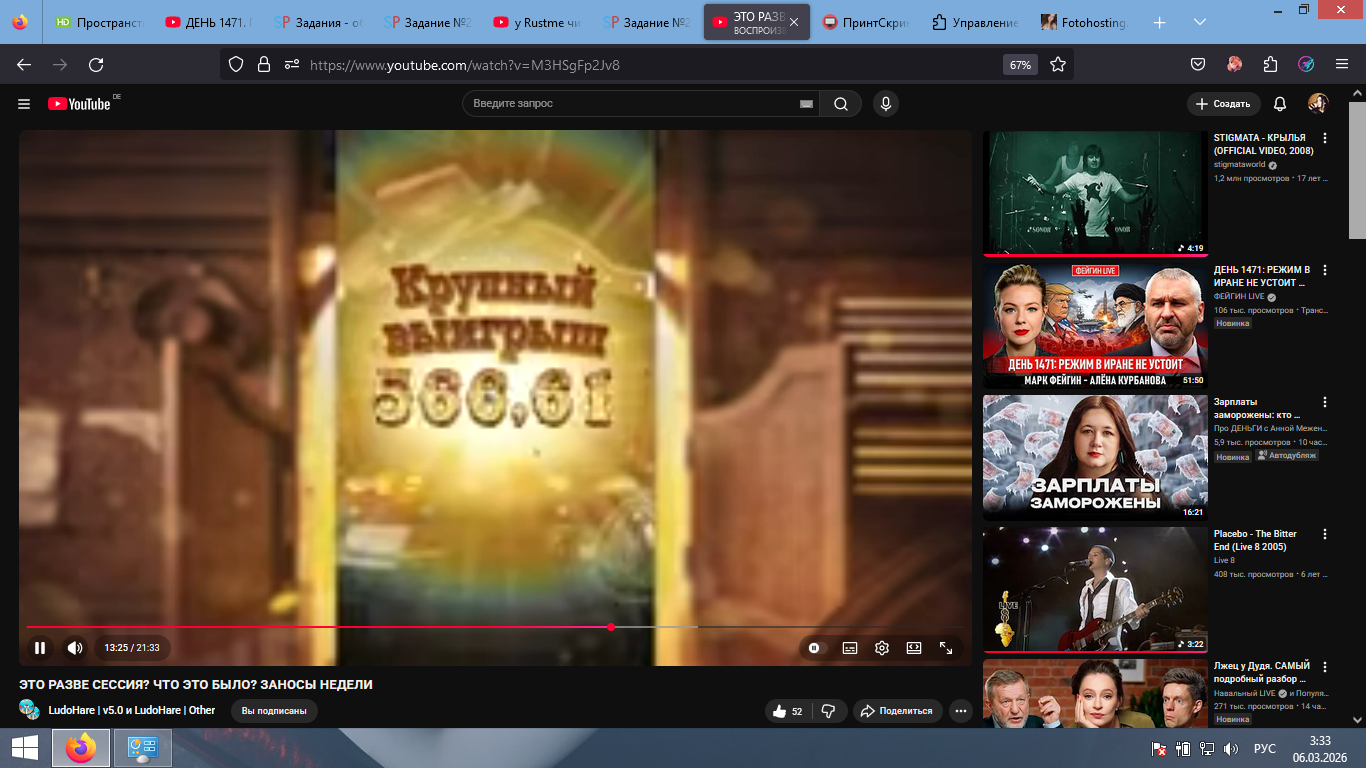The width and height of the screenshot is (1366, 768).
Task: Go back to the previous page
Action: pyautogui.click(x=24, y=64)
